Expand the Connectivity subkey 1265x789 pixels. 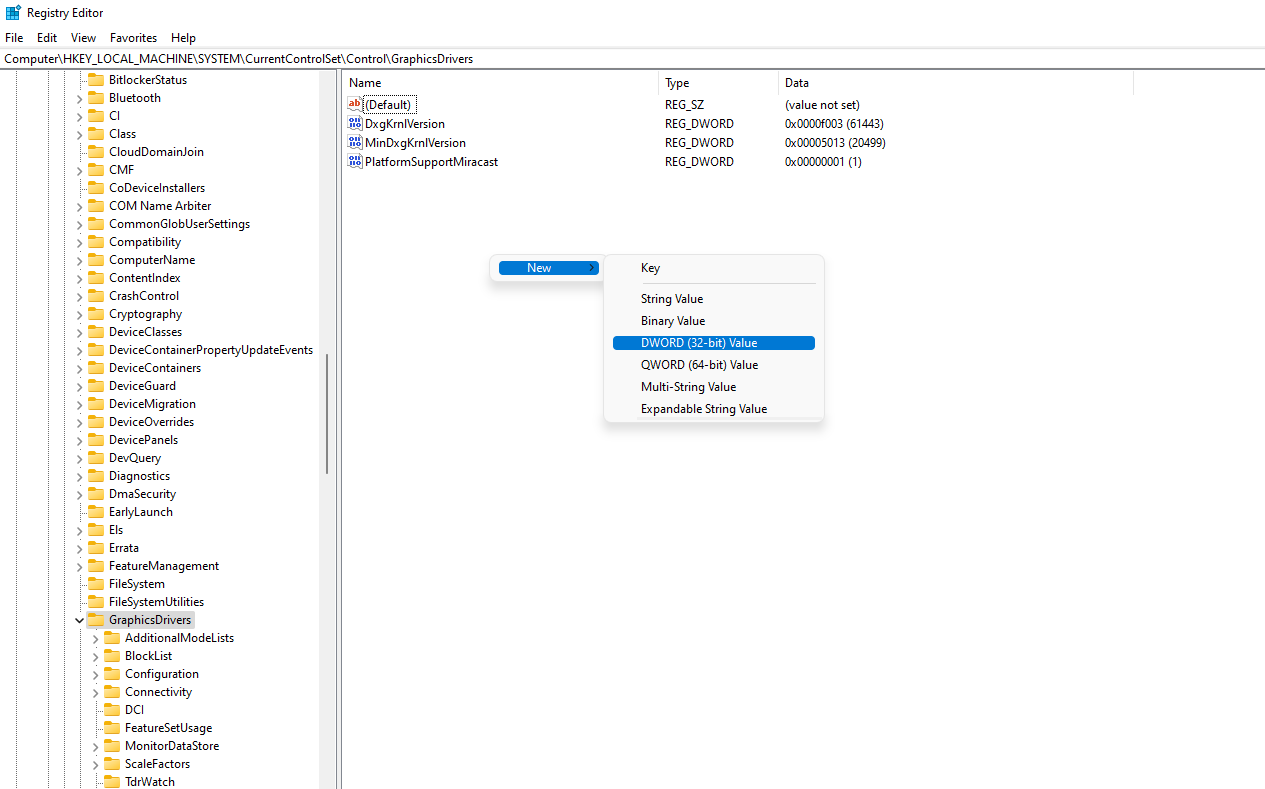95,692
